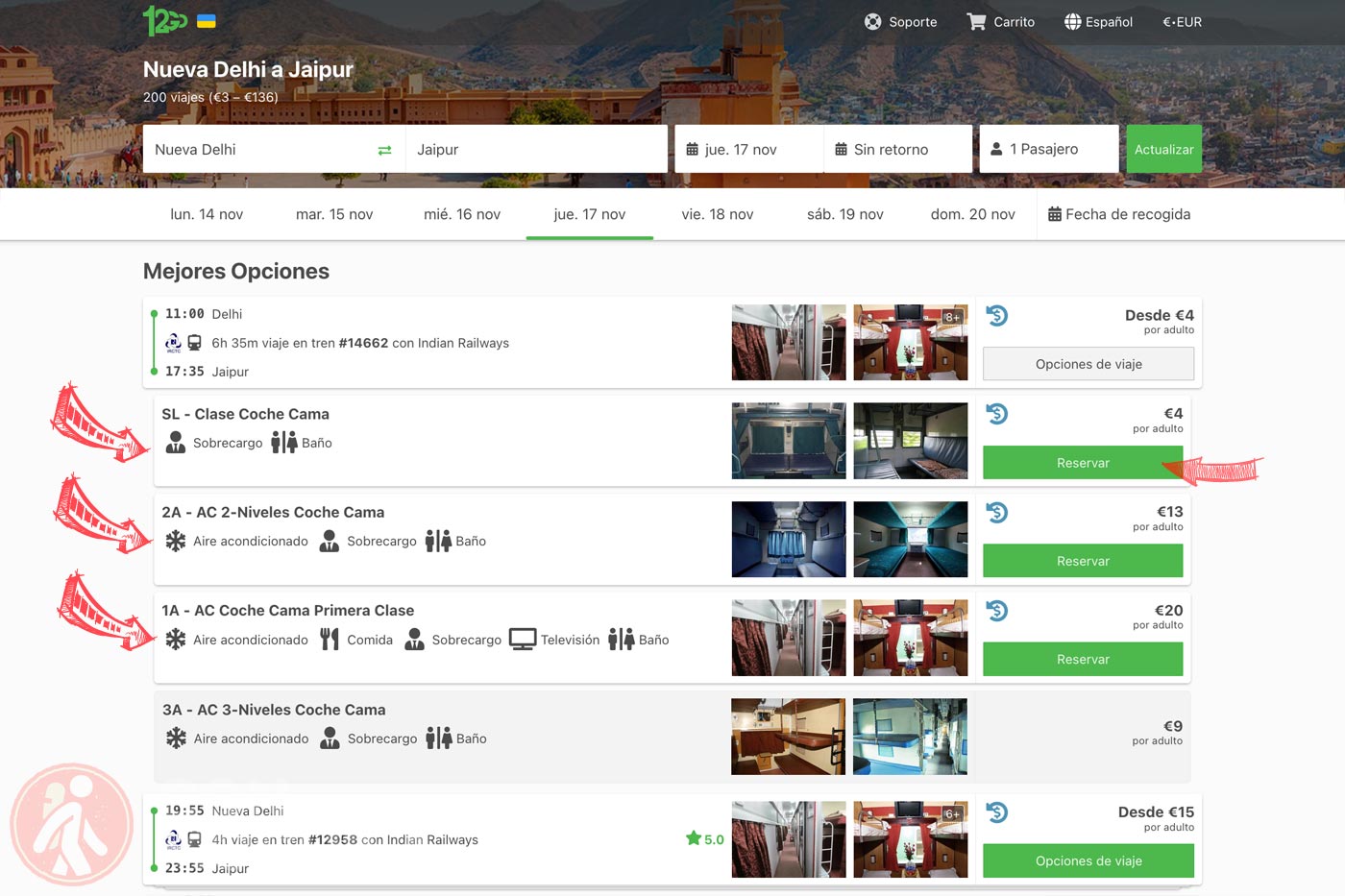Click refund icon on train #14662 row

pos(997,316)
